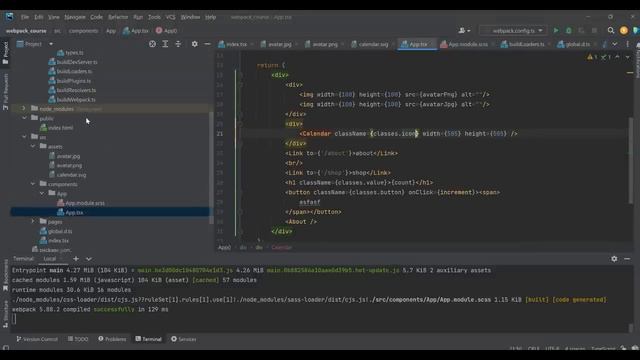Open Project panel gear options

[195, 44]
